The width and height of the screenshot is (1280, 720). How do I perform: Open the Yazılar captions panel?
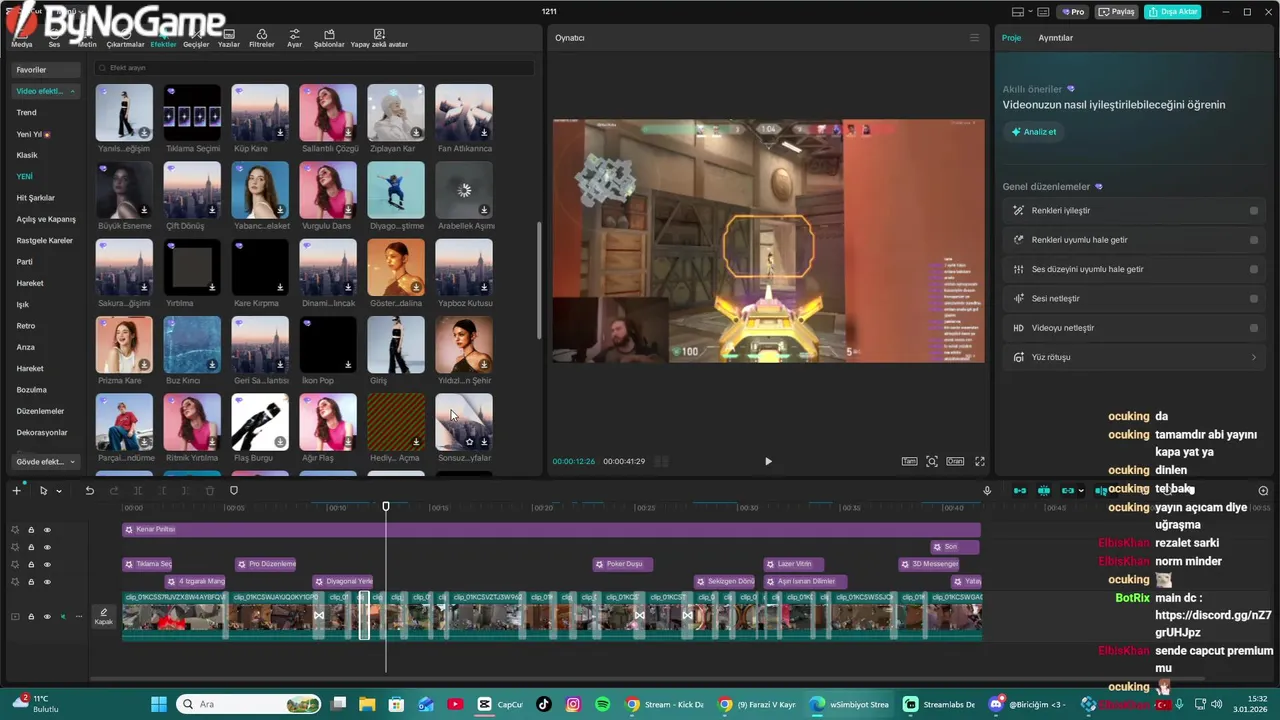(x=229, y=39)
